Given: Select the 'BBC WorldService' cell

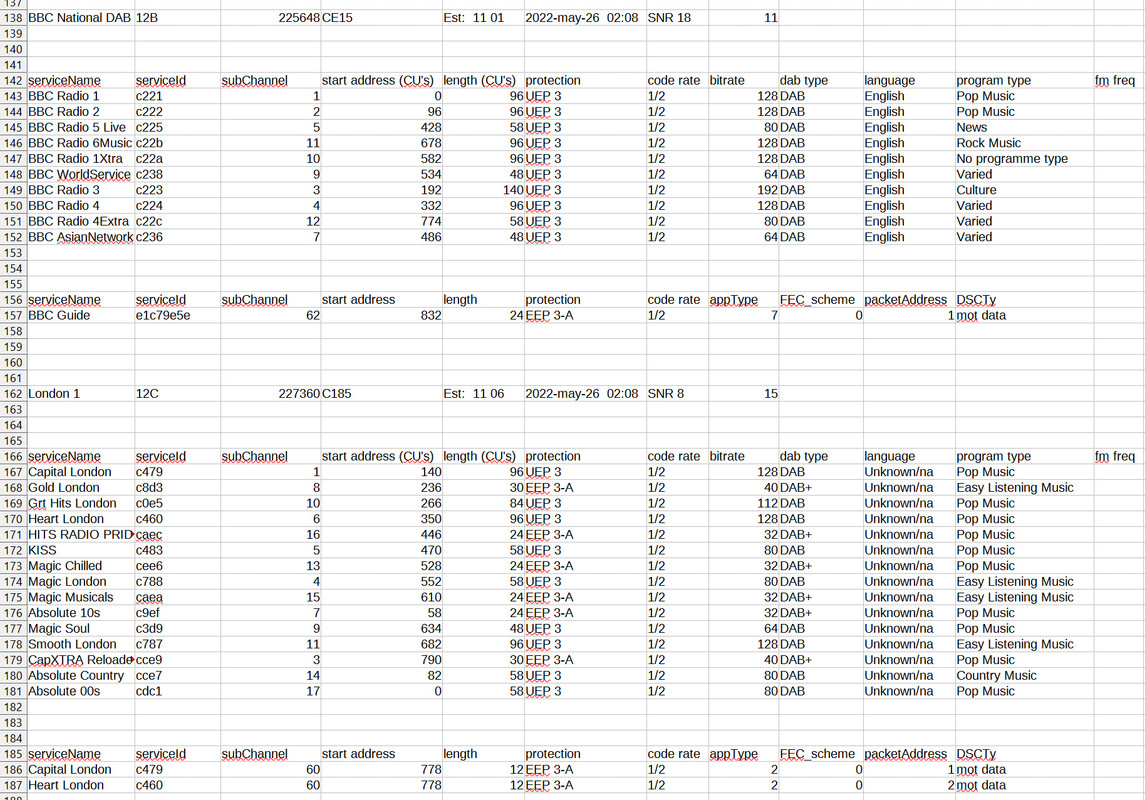Looking at the screenshot, I should (x=80, y=175).
